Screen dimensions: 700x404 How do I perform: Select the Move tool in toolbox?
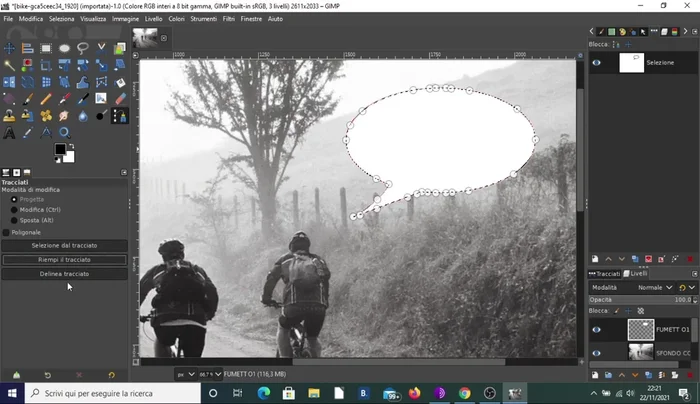pos(10,47)
